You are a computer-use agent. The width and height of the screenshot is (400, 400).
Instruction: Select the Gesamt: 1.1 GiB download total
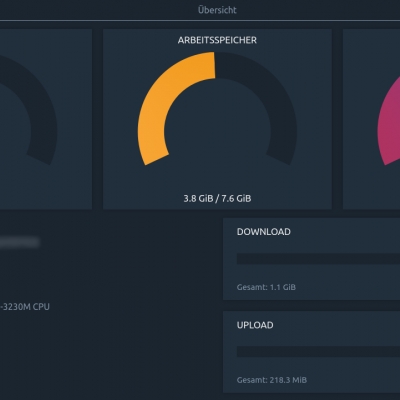[x=266, y=287]
